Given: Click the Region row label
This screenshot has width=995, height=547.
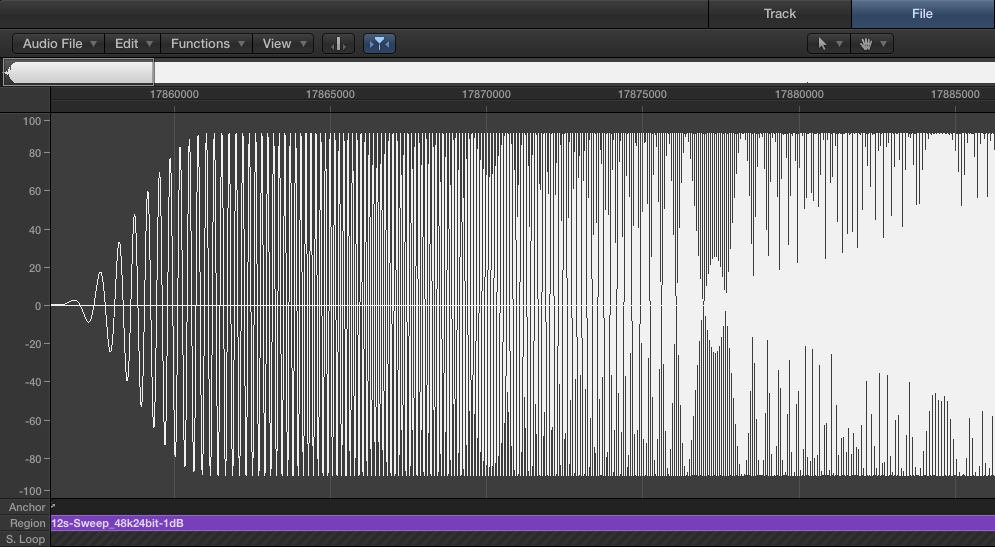Looking at the screenshot, I should 28,524.
